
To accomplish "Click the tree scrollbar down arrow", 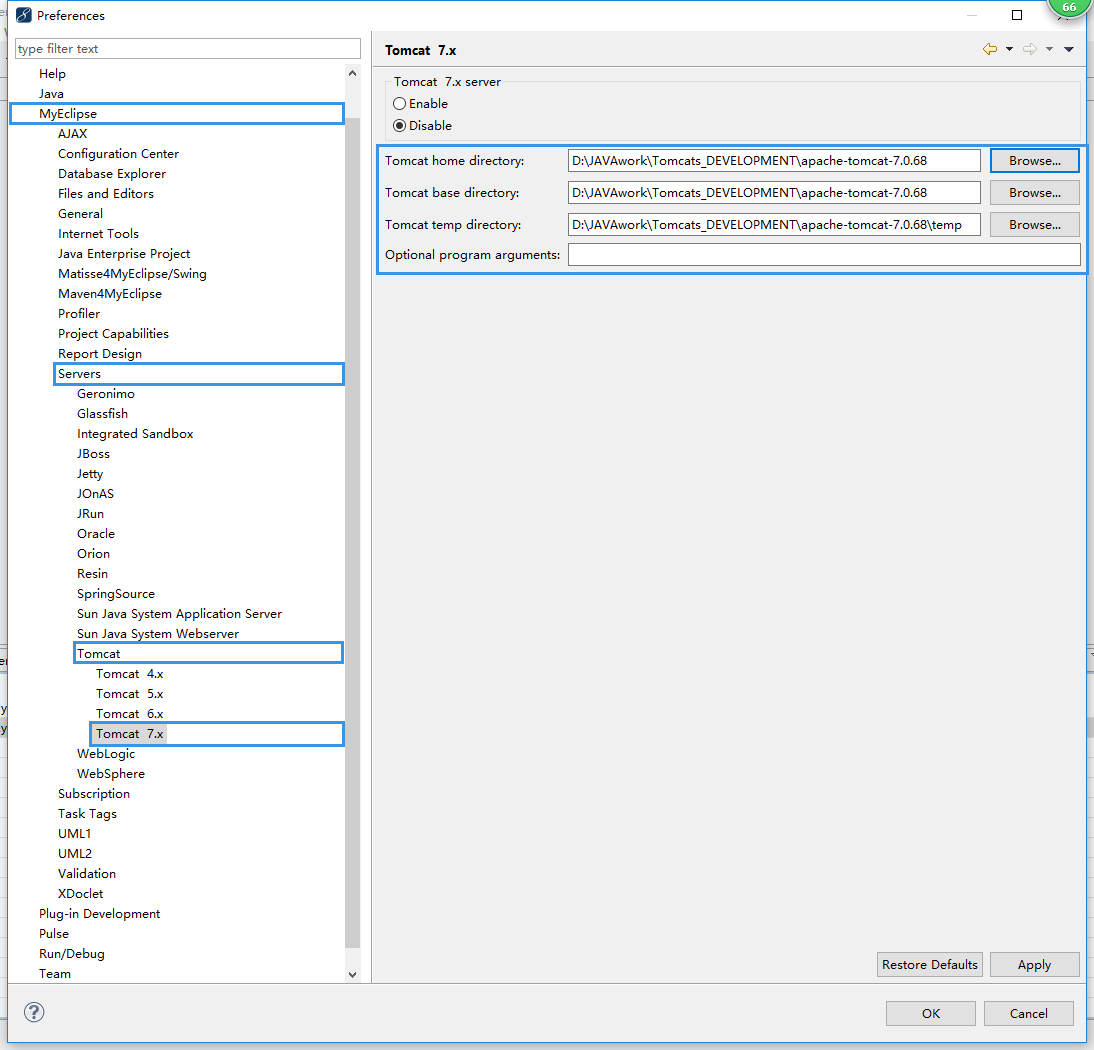I will (x=352, y=975).
